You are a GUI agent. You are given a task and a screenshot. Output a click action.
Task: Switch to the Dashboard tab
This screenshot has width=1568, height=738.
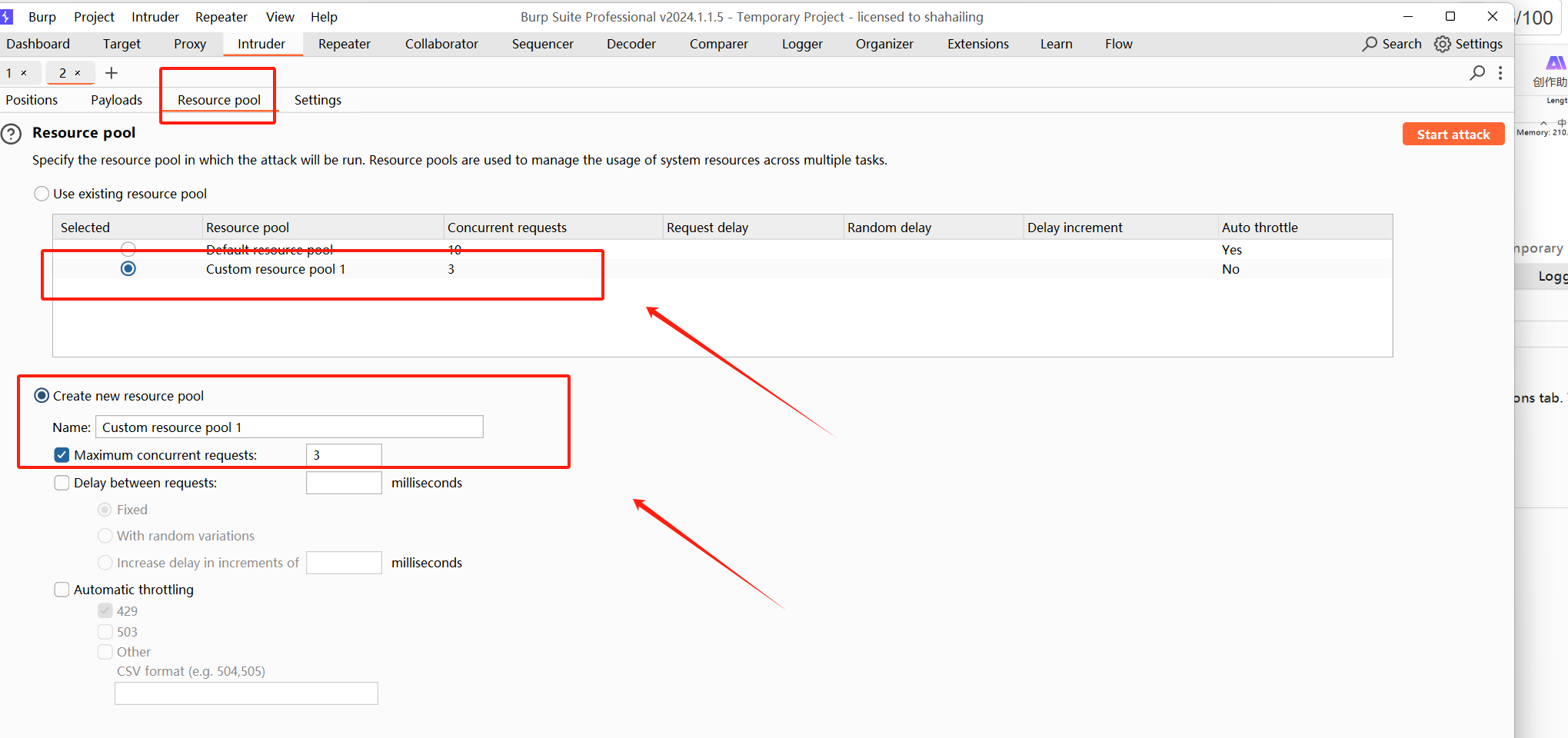[38, 44]
